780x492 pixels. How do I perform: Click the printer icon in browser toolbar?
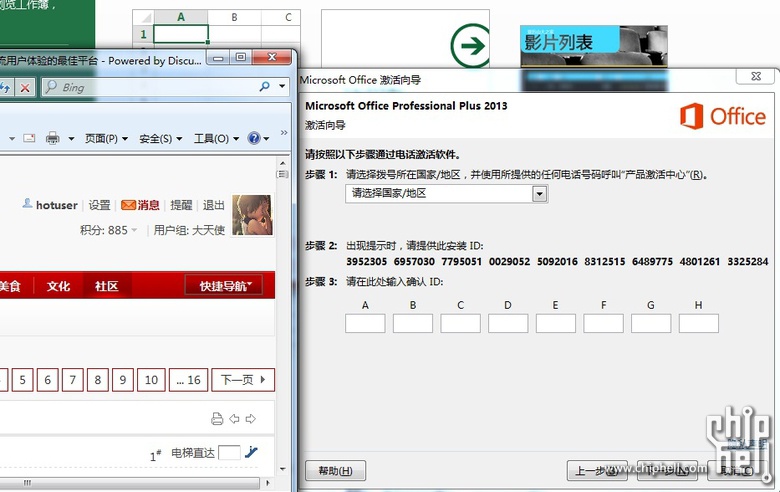(52, 138)
